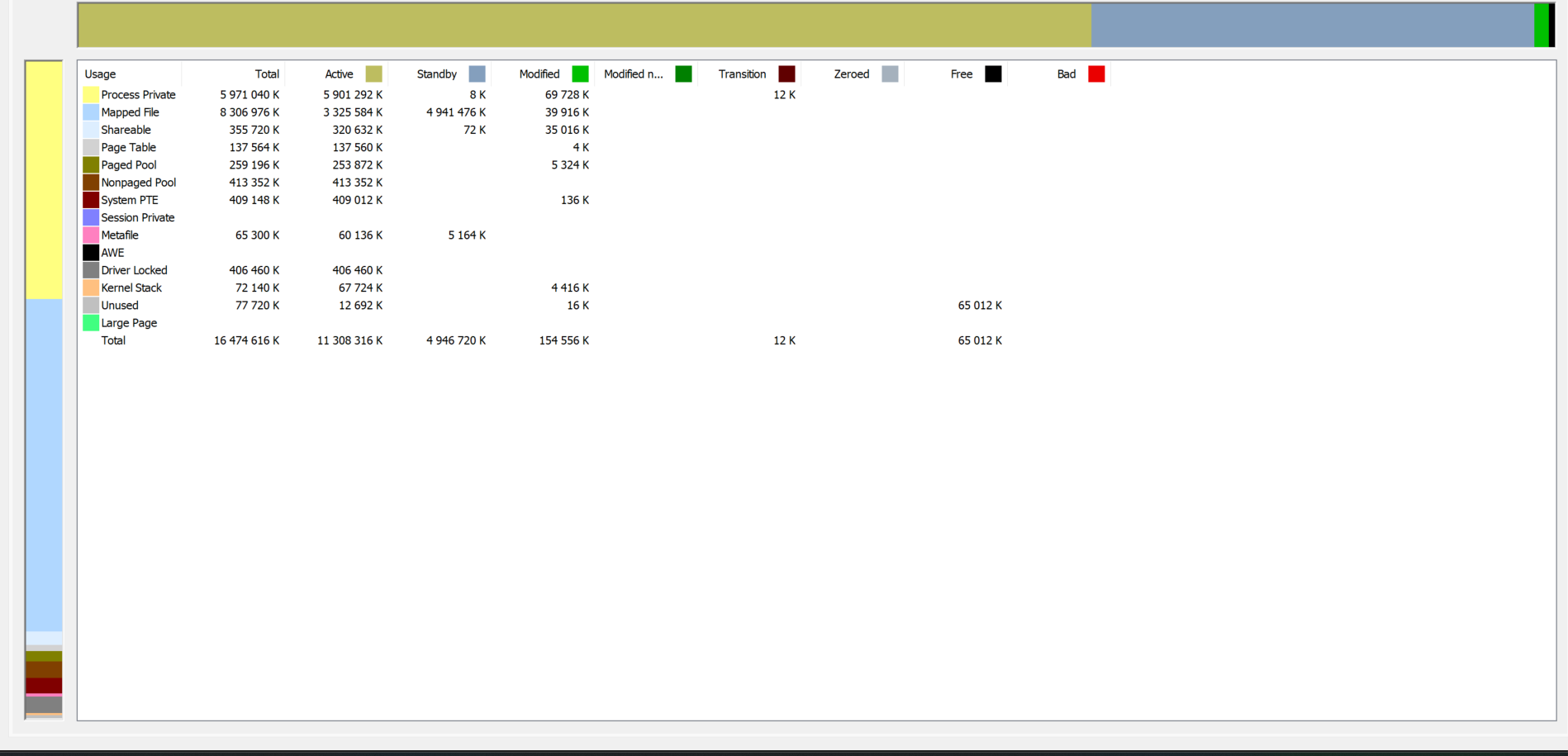The height and width of the screenshot is (756, 1568).
Task: Click the yellow Process Private vertical bar segment
Action: pyautogui.click(x=44, y=180)
